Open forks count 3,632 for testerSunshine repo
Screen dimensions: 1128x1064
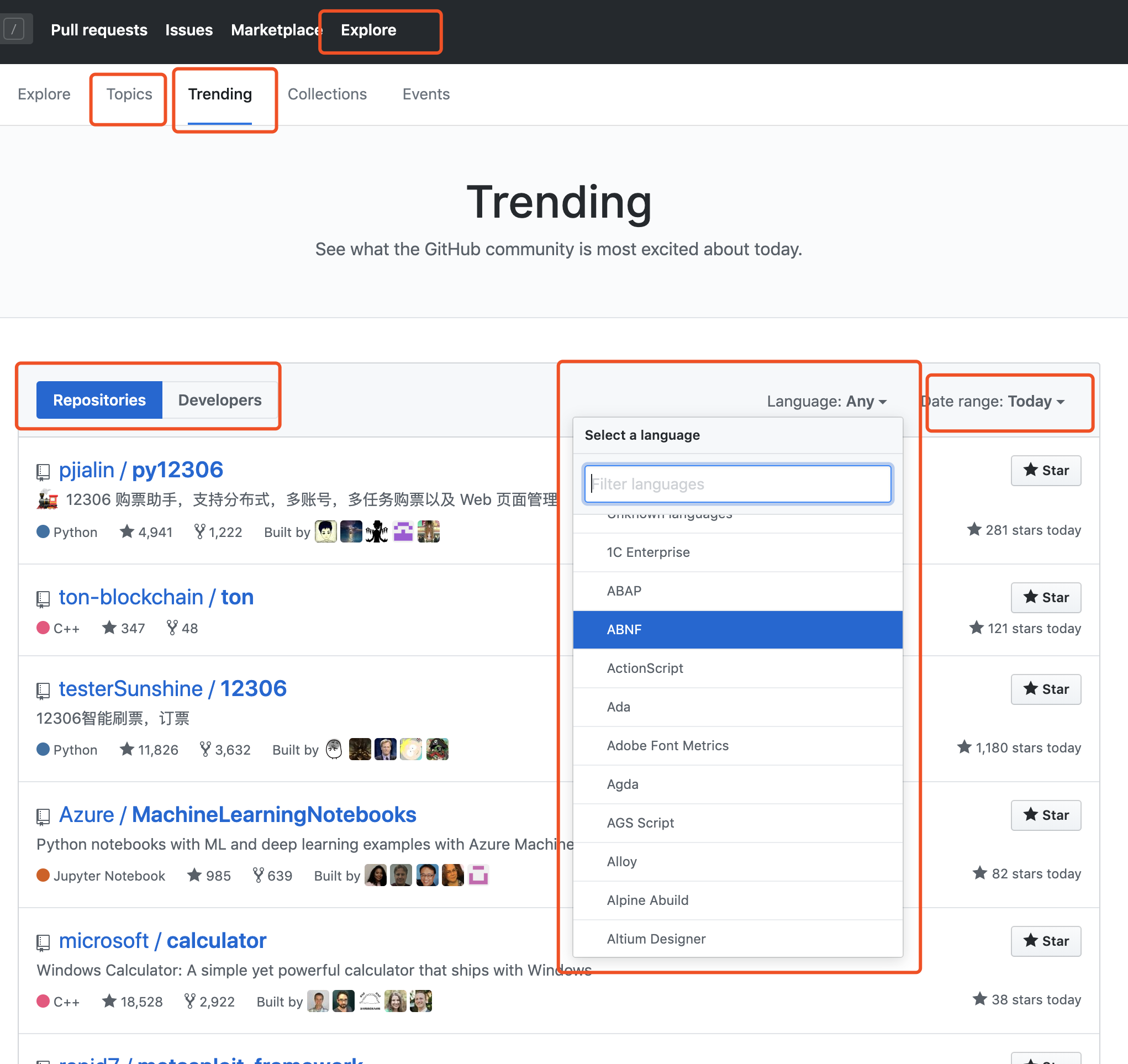pyautogui.click(x=225, y=749)
